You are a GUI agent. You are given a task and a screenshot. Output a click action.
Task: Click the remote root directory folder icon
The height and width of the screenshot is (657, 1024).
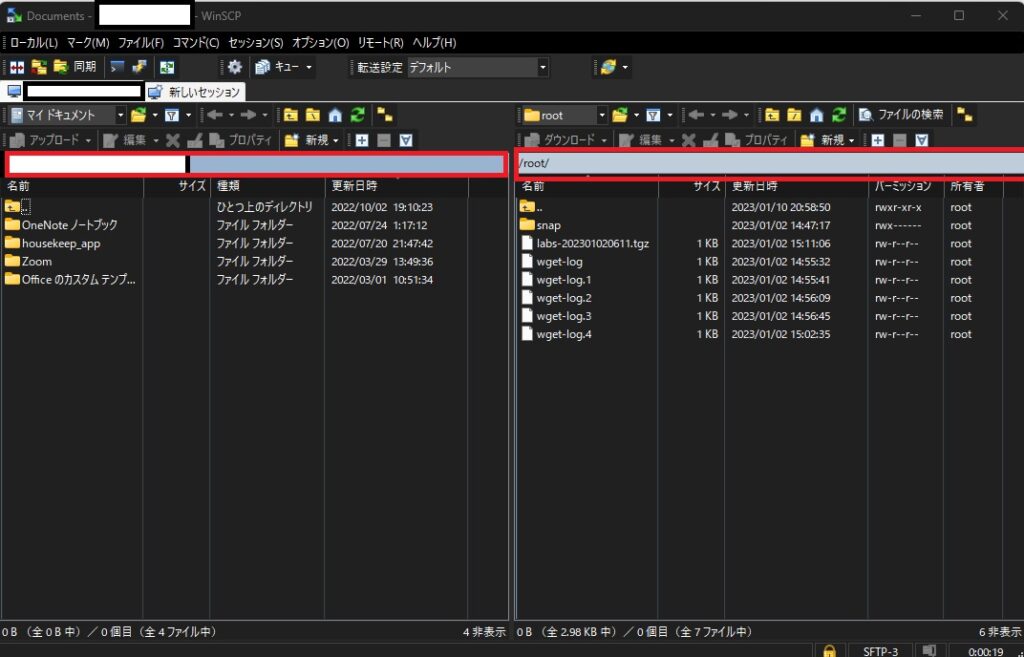coord(795,115)
